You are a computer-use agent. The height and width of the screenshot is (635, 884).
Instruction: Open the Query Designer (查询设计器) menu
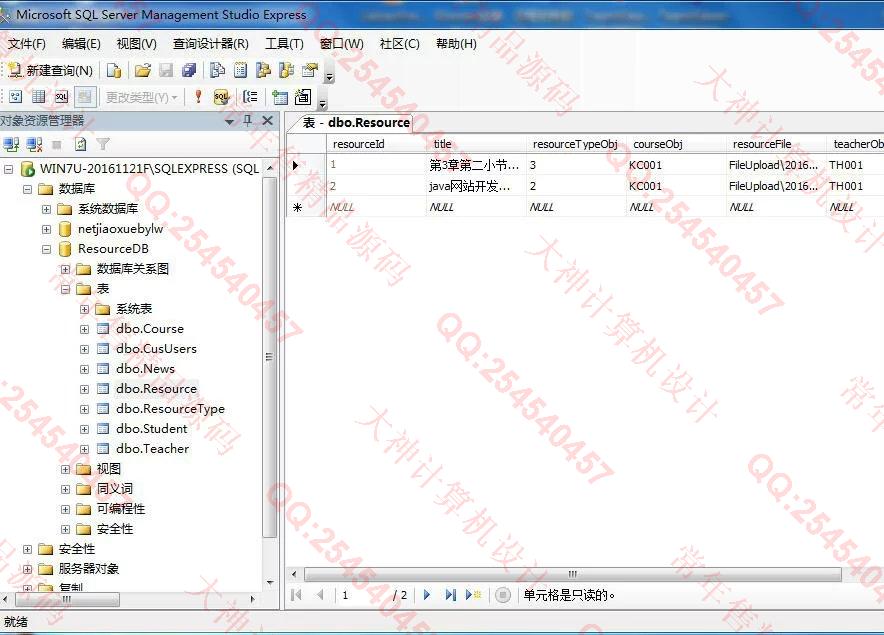click(x=210, y=43)
